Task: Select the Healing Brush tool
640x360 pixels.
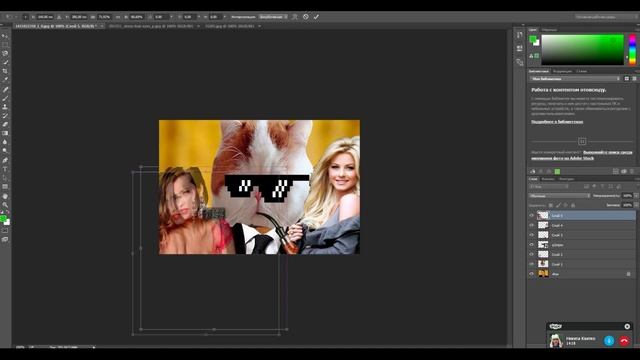Action: pos(5,90)
